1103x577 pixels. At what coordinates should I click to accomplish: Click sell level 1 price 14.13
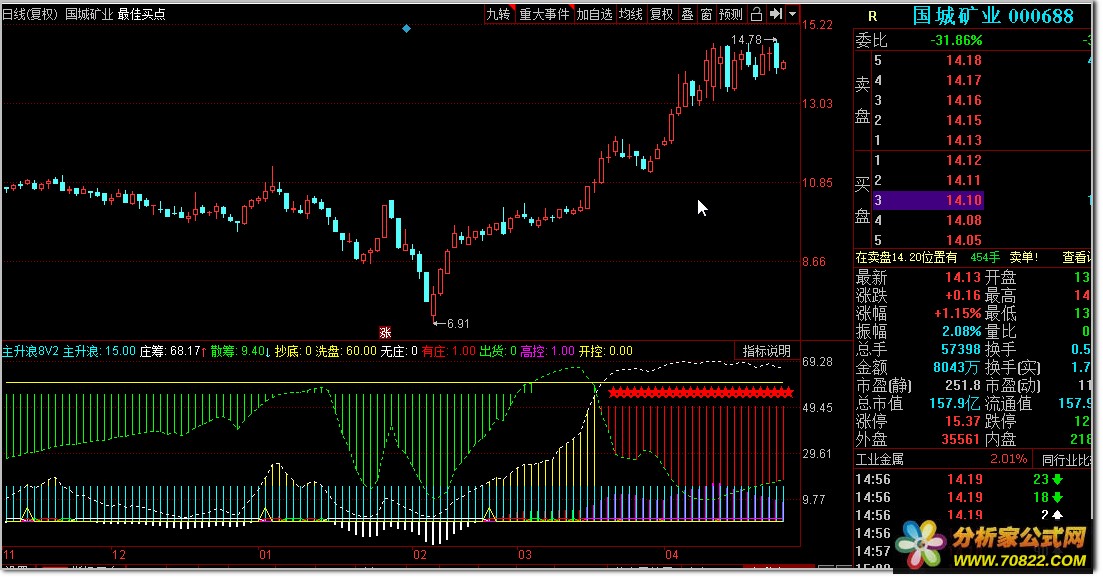click(964, 140)
